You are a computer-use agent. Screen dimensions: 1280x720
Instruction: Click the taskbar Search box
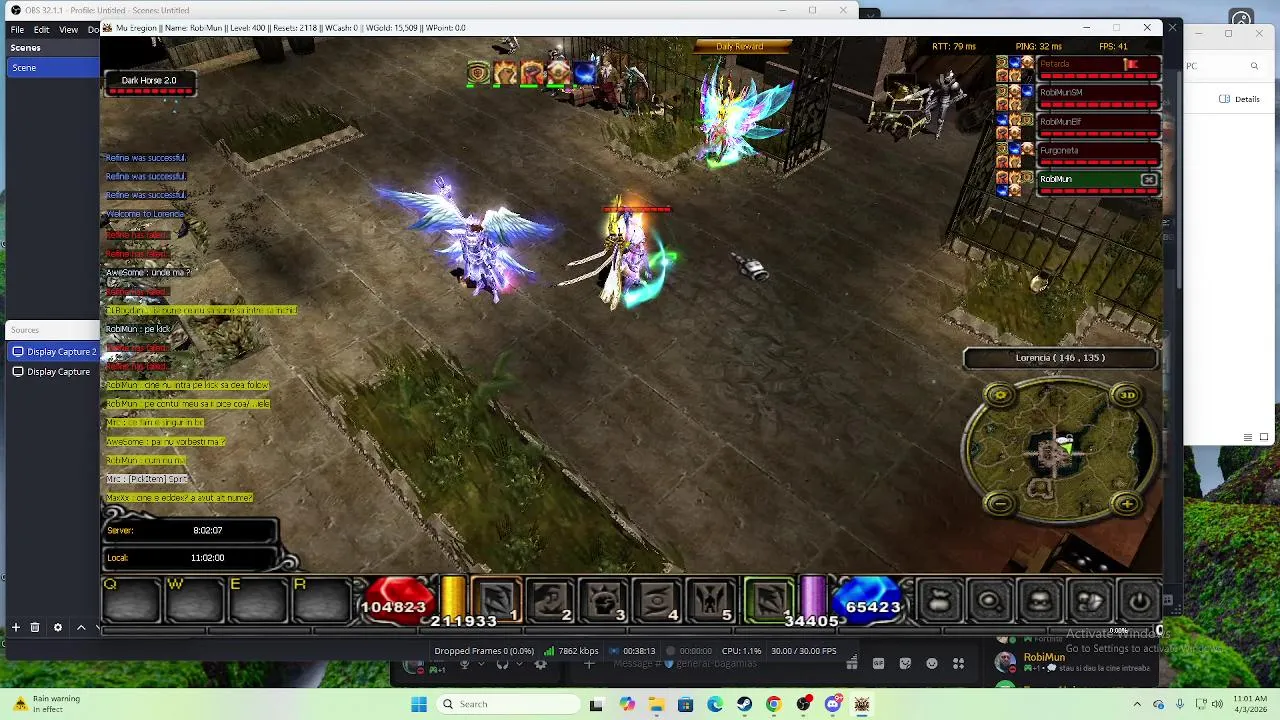click(508, 704)
